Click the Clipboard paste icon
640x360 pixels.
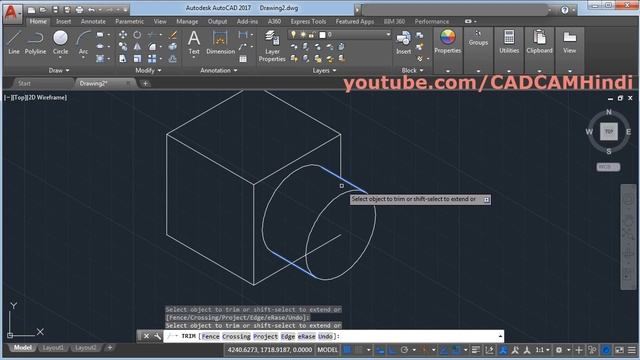[x=539, y=37]
